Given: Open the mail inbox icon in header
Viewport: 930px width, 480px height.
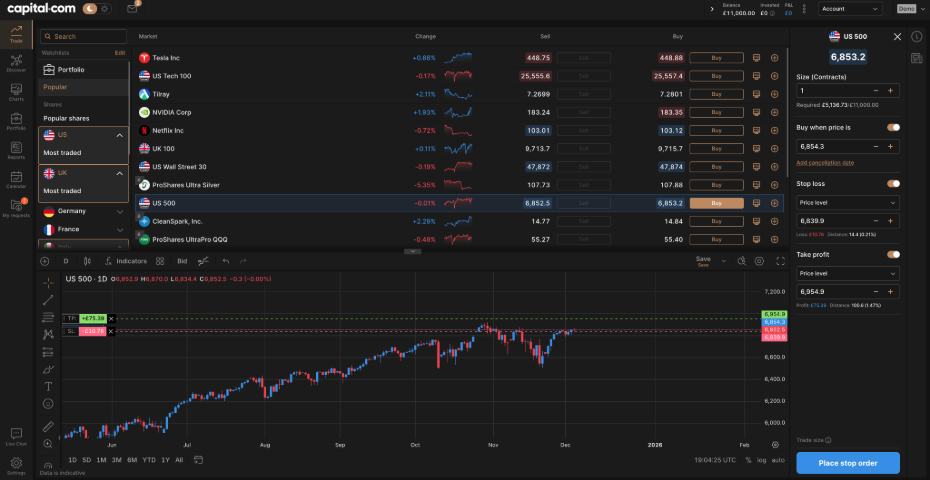Looking at the screenshot, I should tap(132, 9).
